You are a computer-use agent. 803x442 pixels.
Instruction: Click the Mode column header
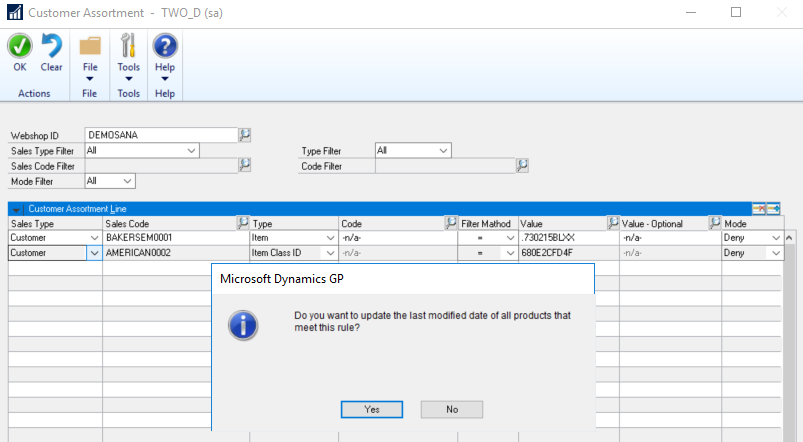[x=752, y=223]
